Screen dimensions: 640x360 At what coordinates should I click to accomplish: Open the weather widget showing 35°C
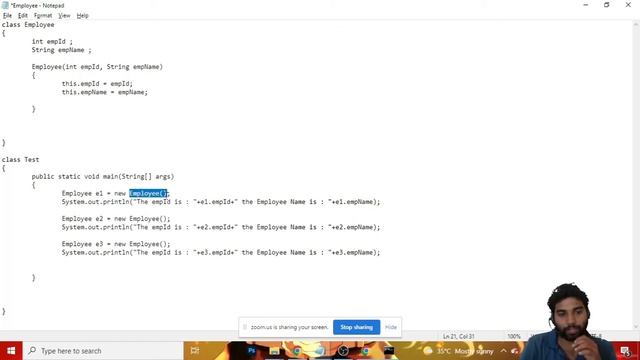(458, 351)
